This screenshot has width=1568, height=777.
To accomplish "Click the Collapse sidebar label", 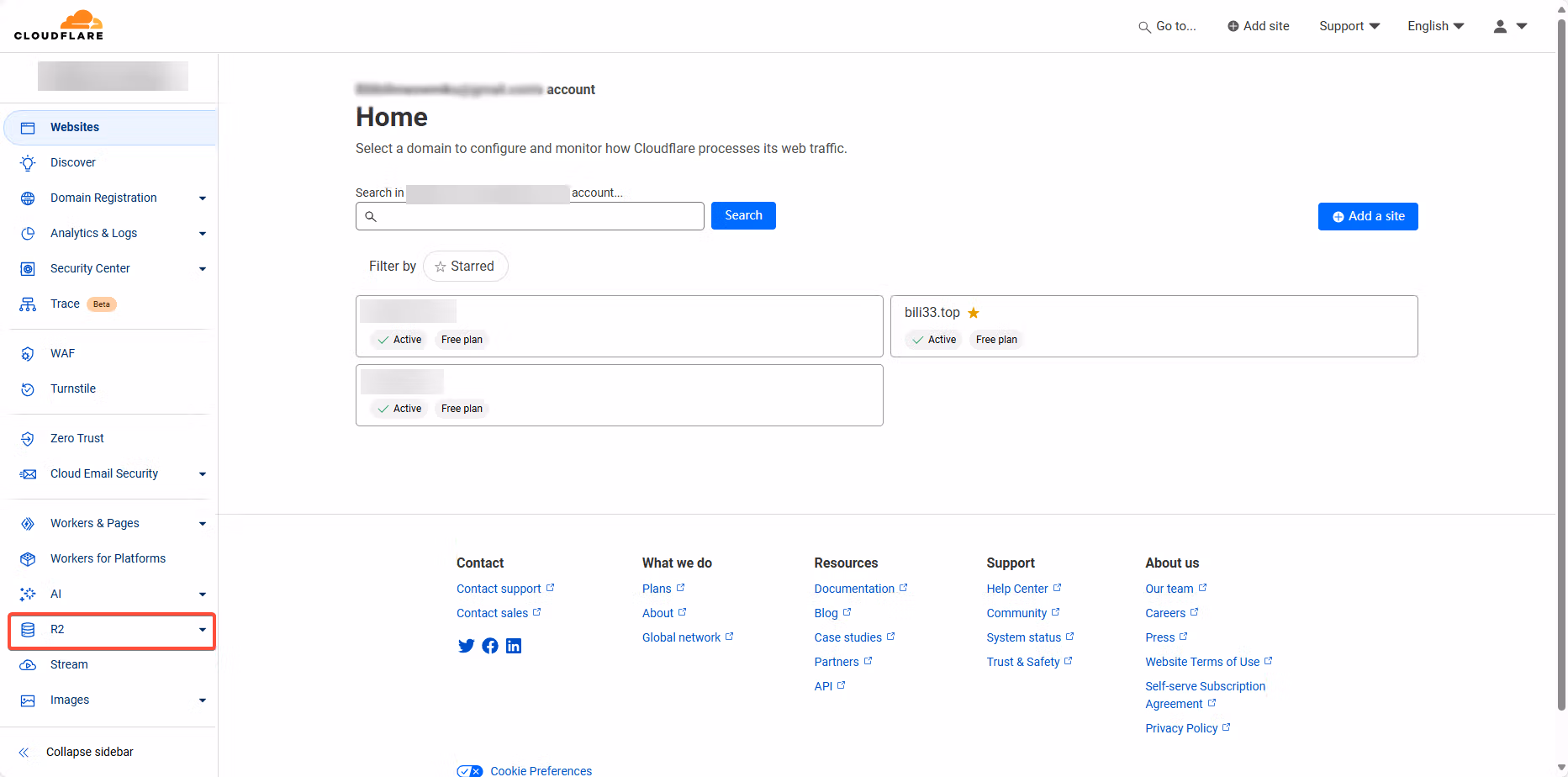I will pyautogui.click(x=90, y=753).
